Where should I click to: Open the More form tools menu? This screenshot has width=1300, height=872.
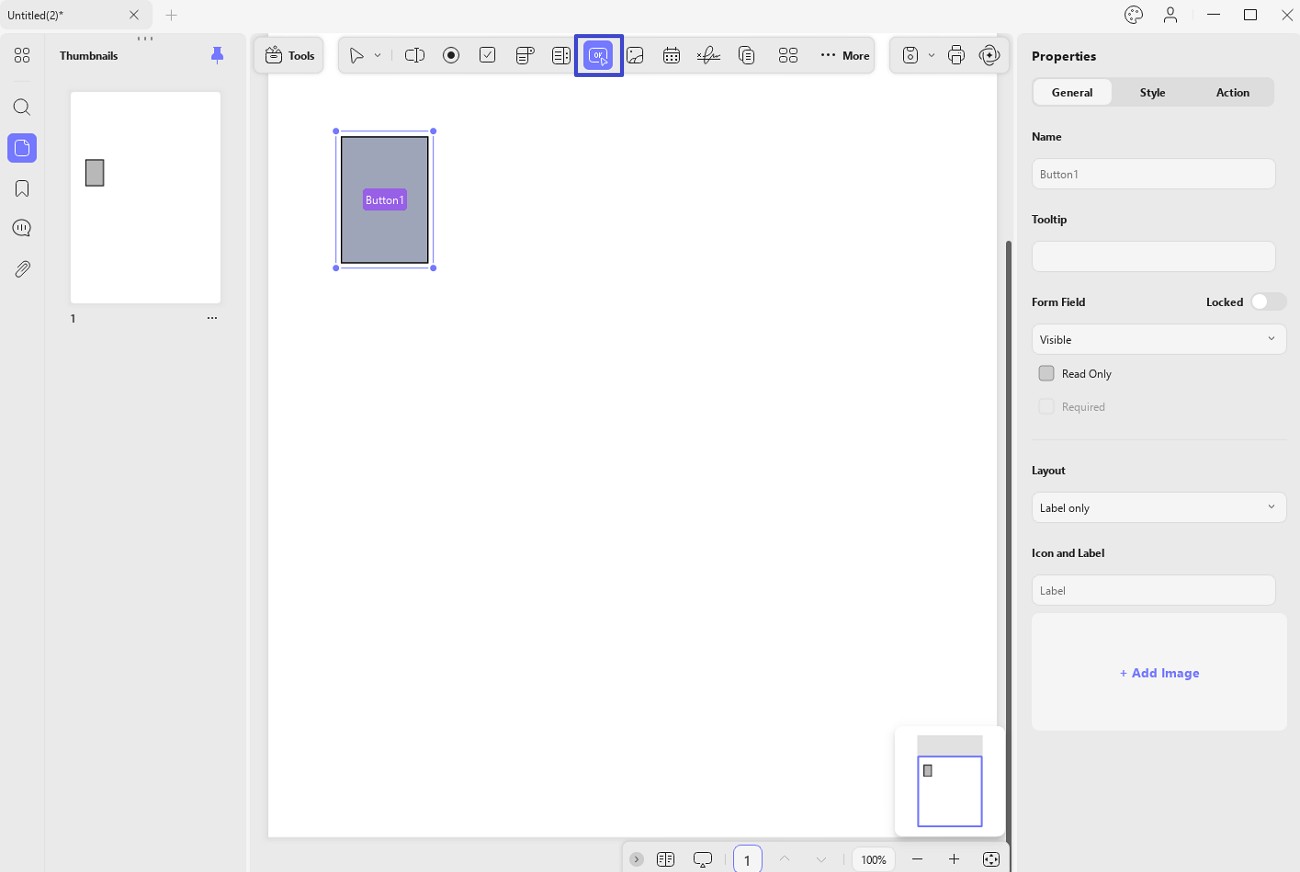(x=845, y=56)
